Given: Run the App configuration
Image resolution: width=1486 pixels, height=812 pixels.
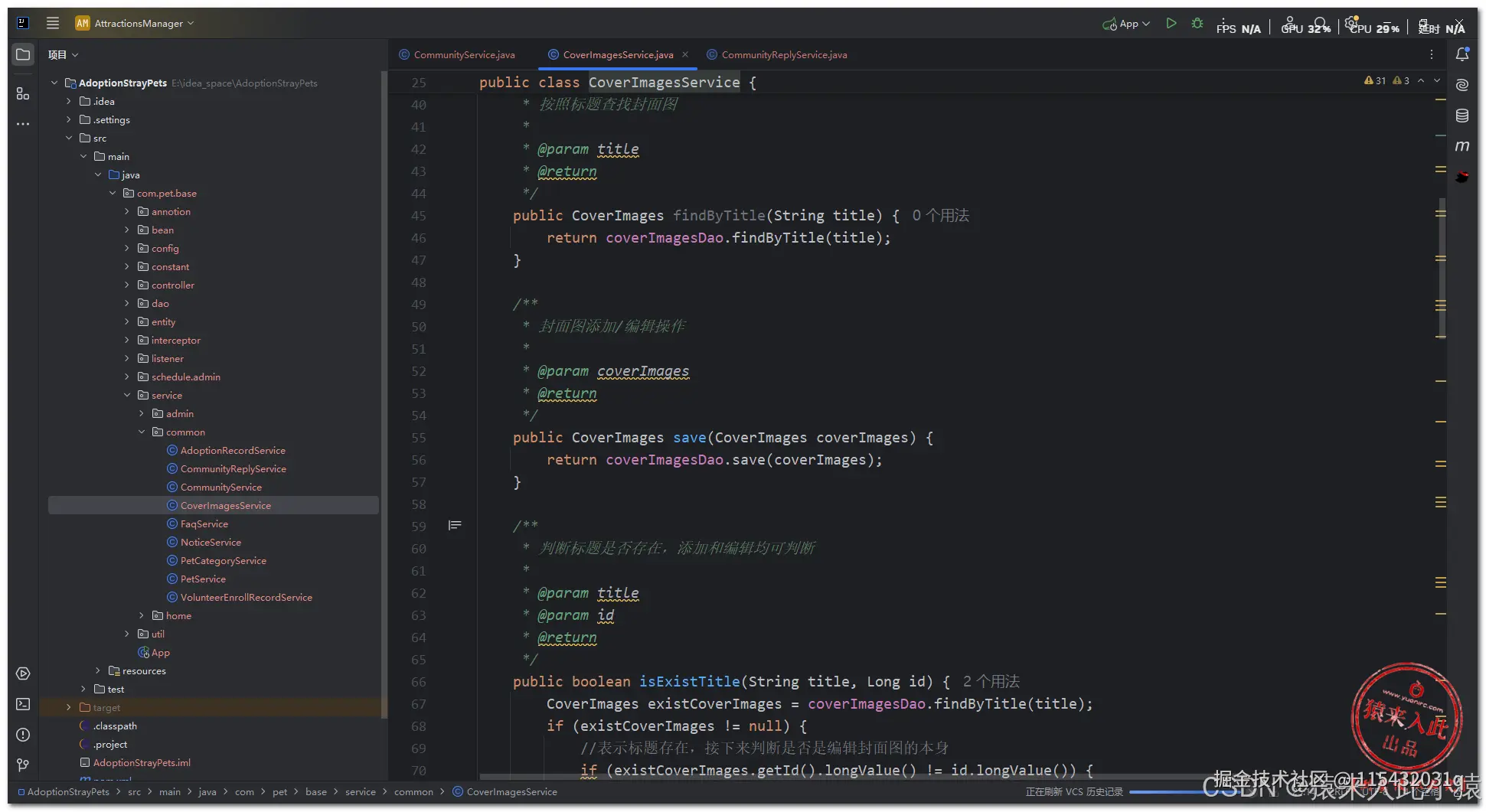Looking at the screenshot, I should coord(1171,24).
